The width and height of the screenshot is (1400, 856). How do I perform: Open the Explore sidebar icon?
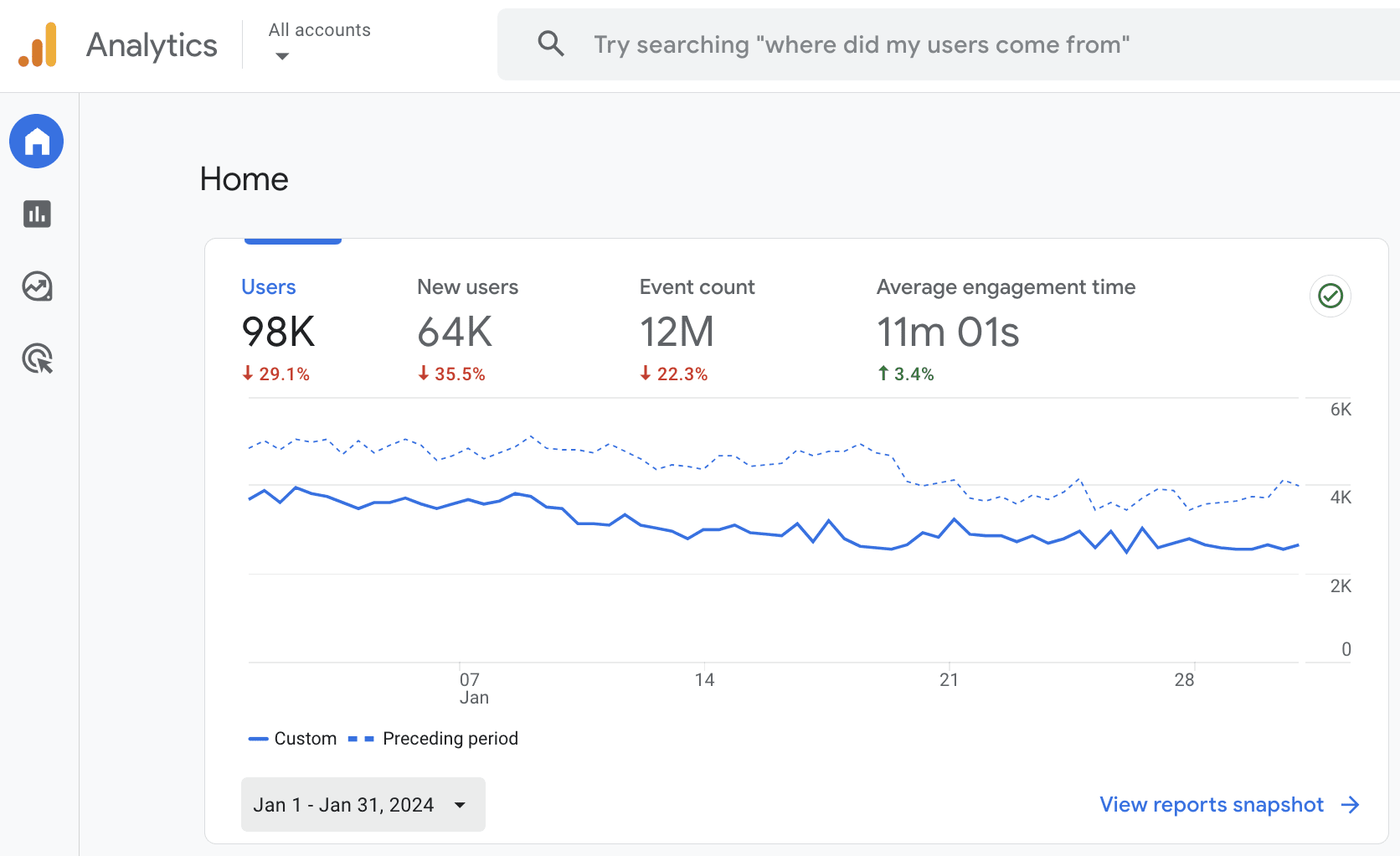(x=37, y=286)
